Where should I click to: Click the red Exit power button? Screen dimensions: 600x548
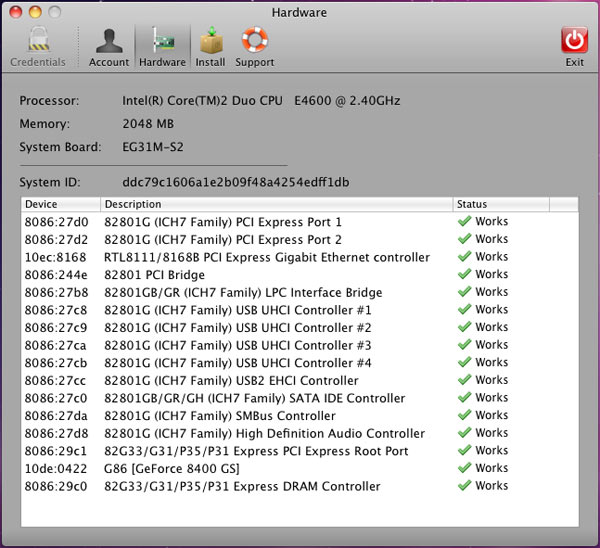point(574,42)
